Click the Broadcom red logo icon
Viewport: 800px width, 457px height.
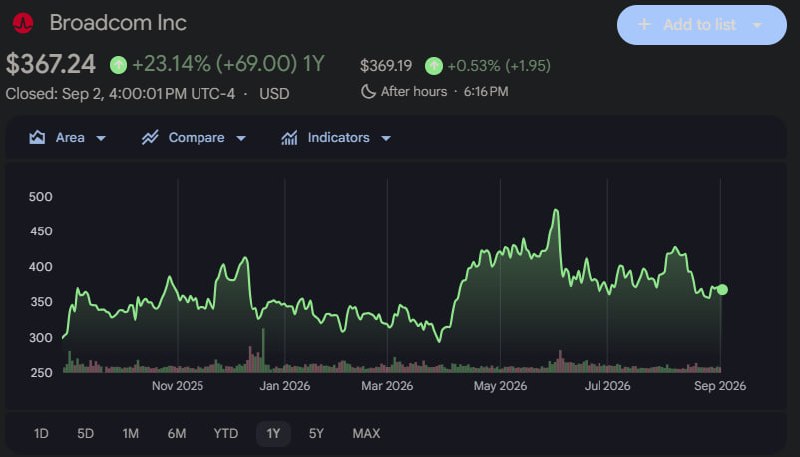click(23, 23)
